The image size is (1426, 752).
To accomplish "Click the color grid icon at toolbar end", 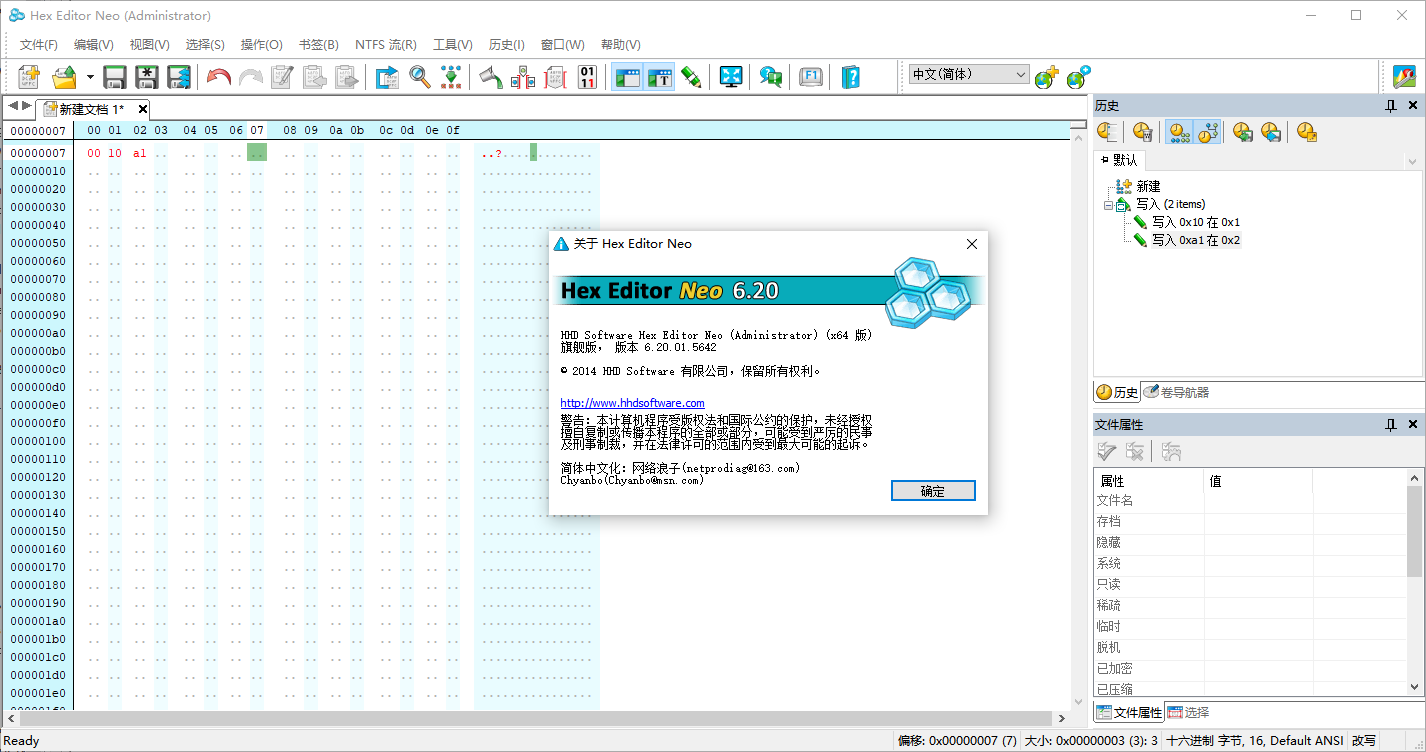I will click(1404, 77).
